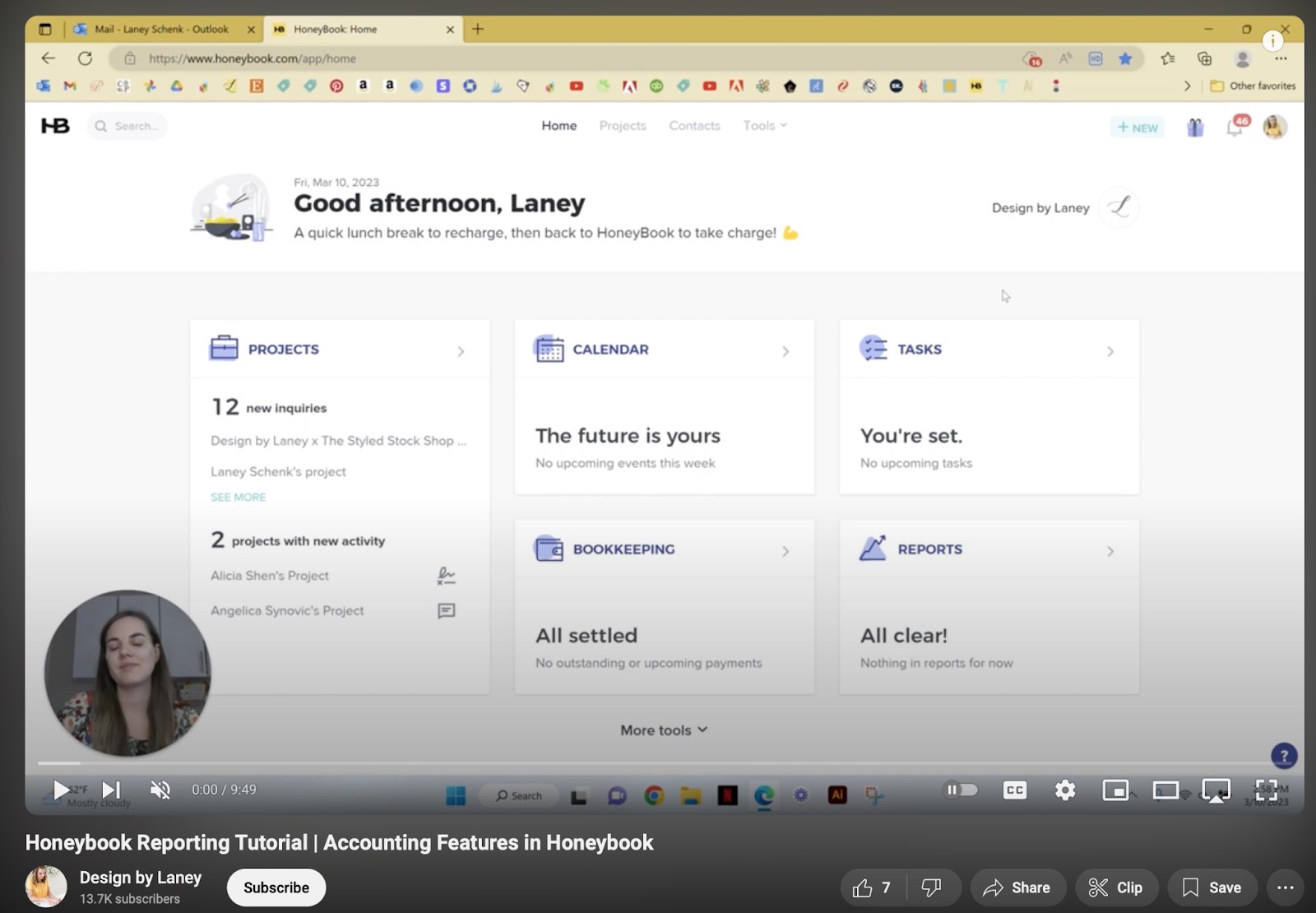This screenshot has width=1316, height=913.
Task: Enter full screen video mode
Action: tap(1267, 790)
